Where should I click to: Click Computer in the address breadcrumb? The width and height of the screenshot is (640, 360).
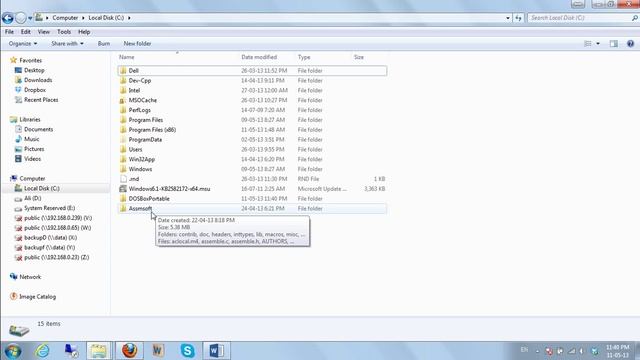(x=65, y=18)
